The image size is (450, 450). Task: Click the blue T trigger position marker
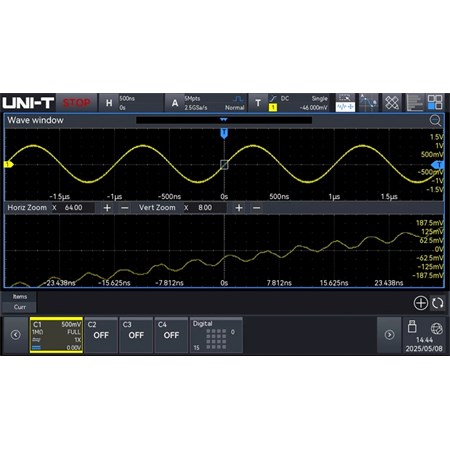(x=224, y=133)
